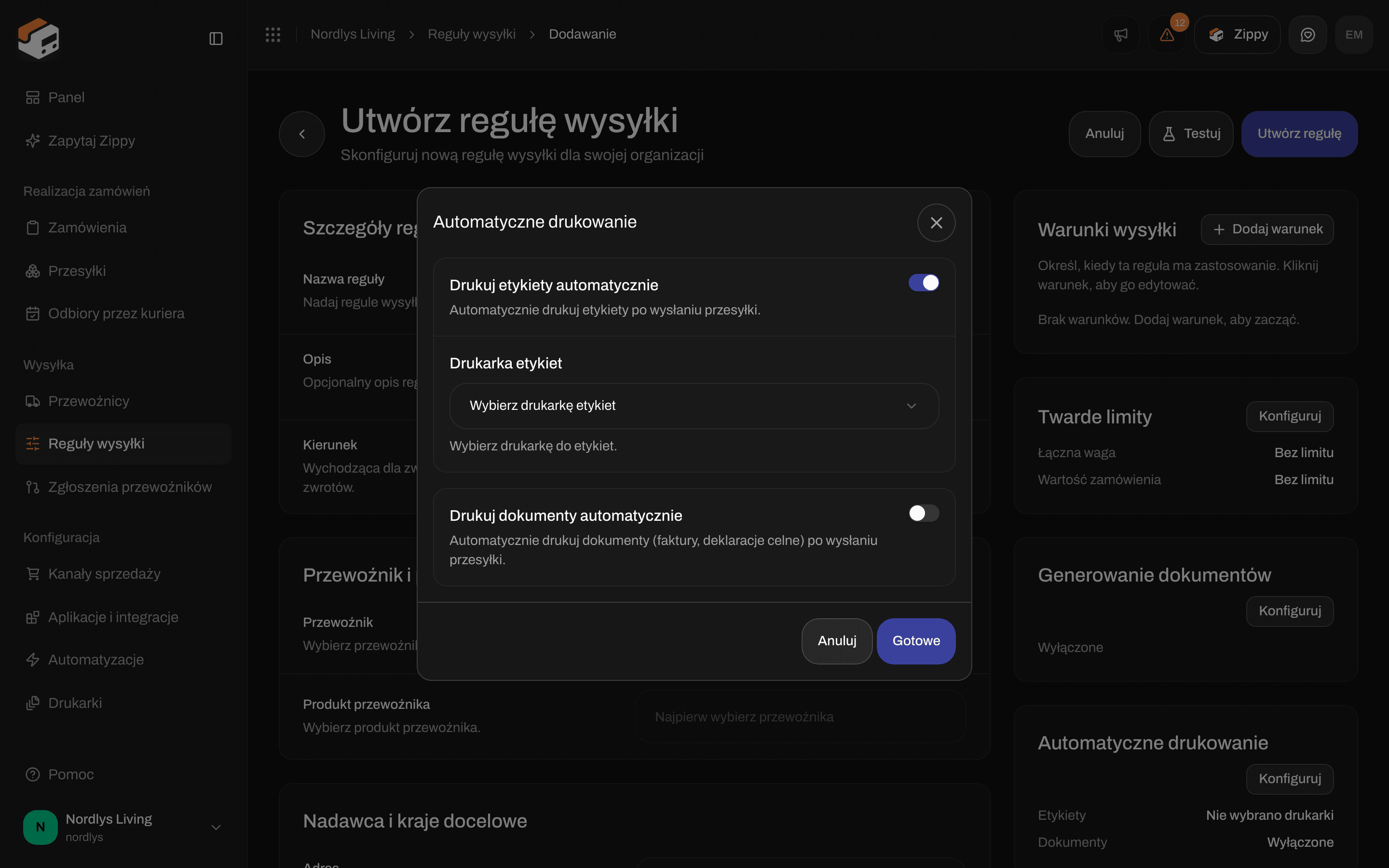Click the 'Nie wybrano drukarki' value
This screenshot has width=1389, height=868.
coord(1269,816)
